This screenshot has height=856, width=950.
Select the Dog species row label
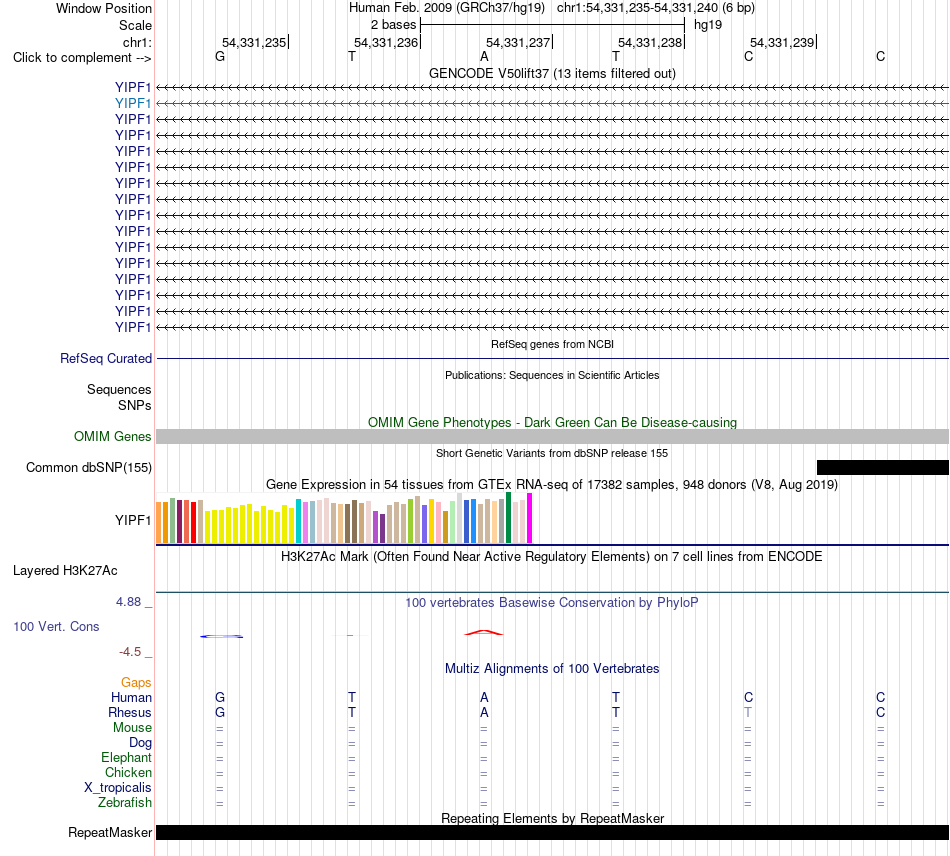point(140,743)
